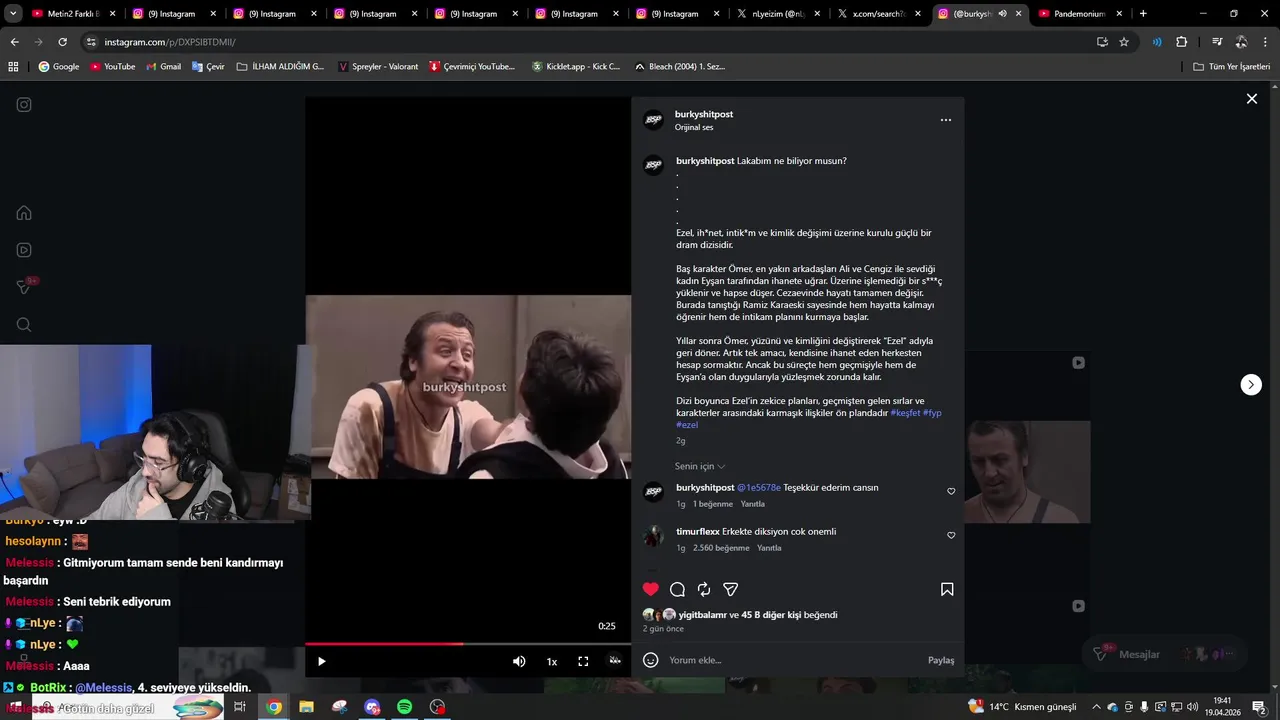Click the Paylaş post button
This screenshot has height=720, width=1280.
[x=941, y=660]
